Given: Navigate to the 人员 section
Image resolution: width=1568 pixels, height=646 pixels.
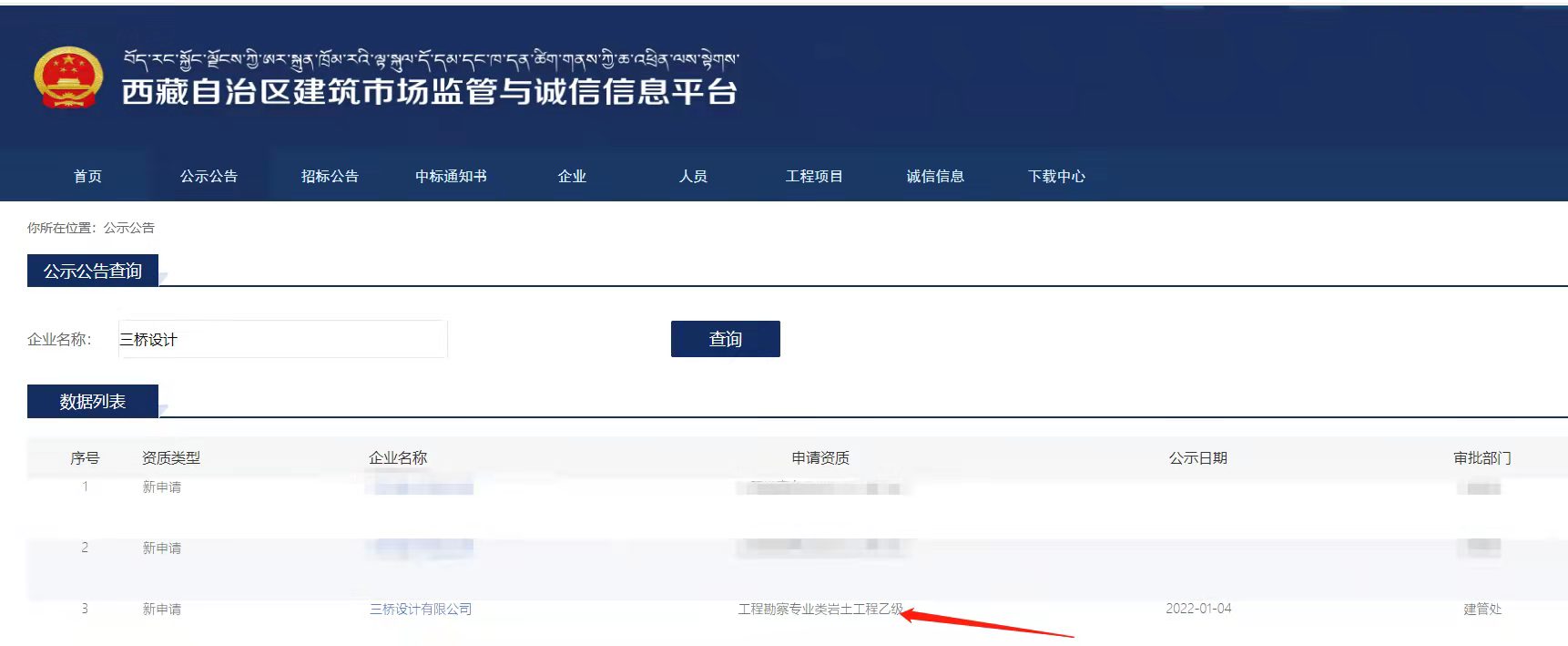Looking at the screenshot, I should (x=693, y=177).
